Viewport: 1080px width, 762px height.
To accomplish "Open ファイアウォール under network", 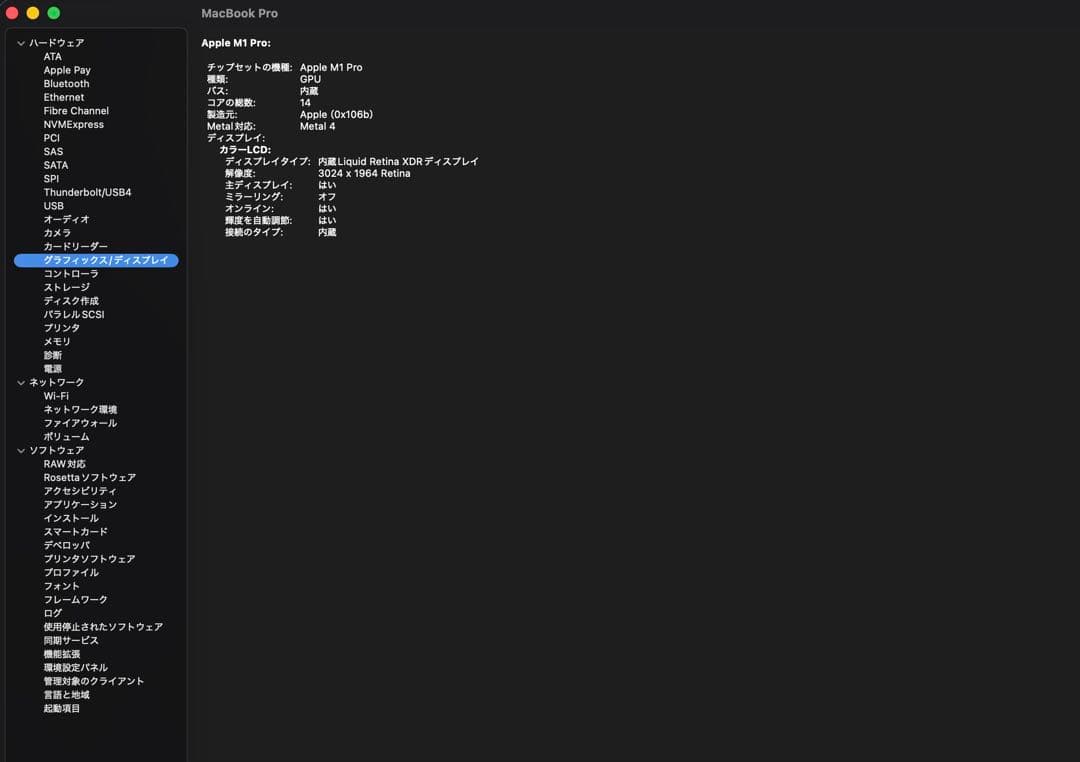I will click(x=80, y=423).
